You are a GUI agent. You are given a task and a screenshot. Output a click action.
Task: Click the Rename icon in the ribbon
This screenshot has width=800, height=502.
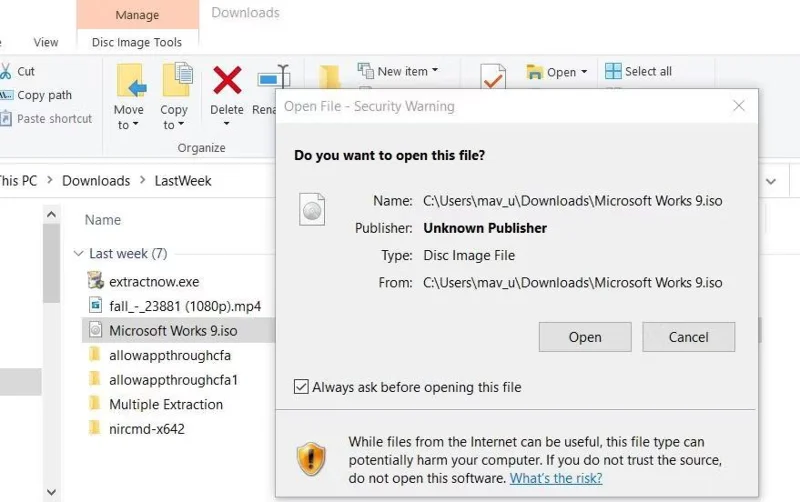point(274,78)
